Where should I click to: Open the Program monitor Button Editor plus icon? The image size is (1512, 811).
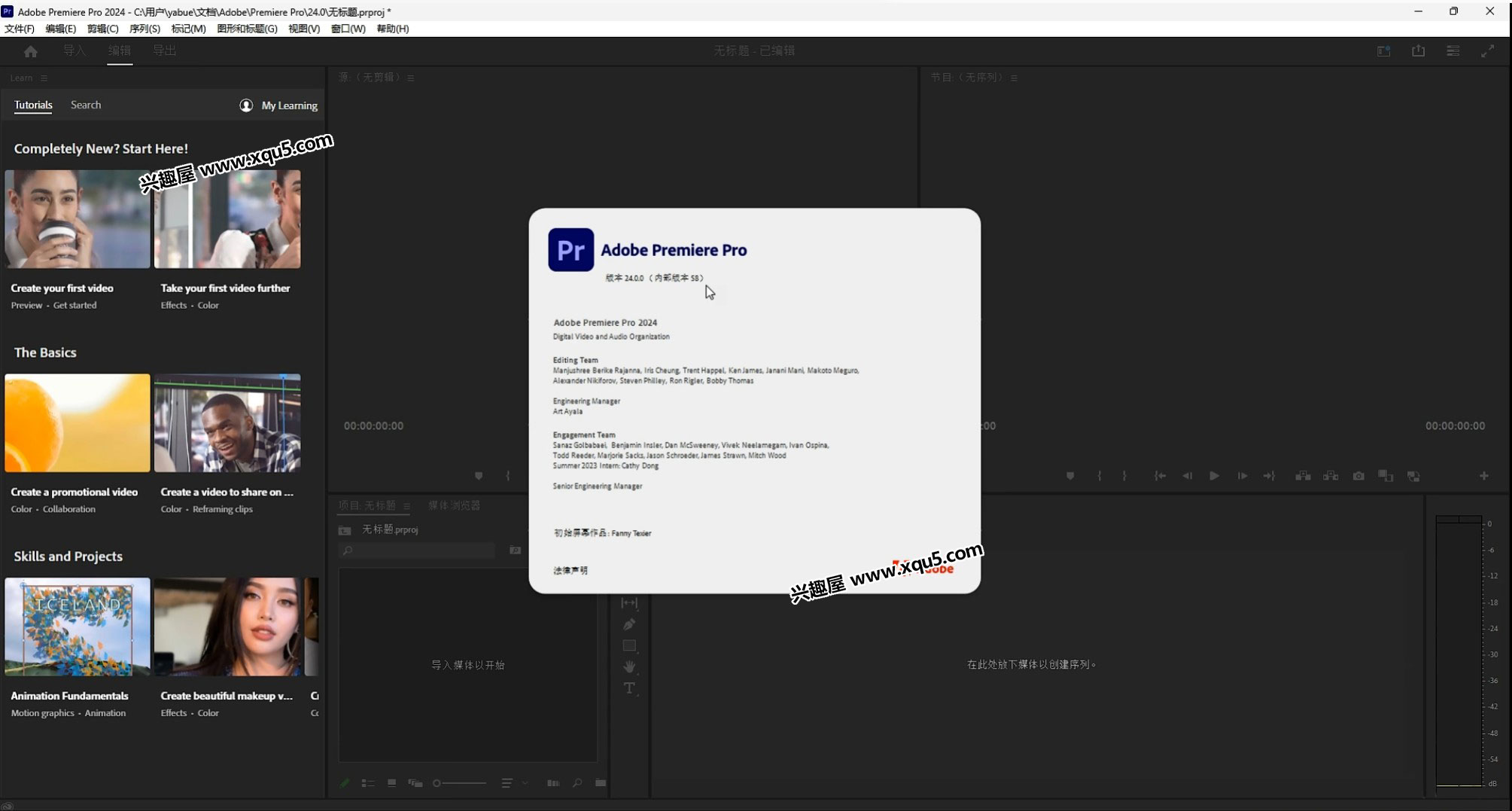[1483, 476]
